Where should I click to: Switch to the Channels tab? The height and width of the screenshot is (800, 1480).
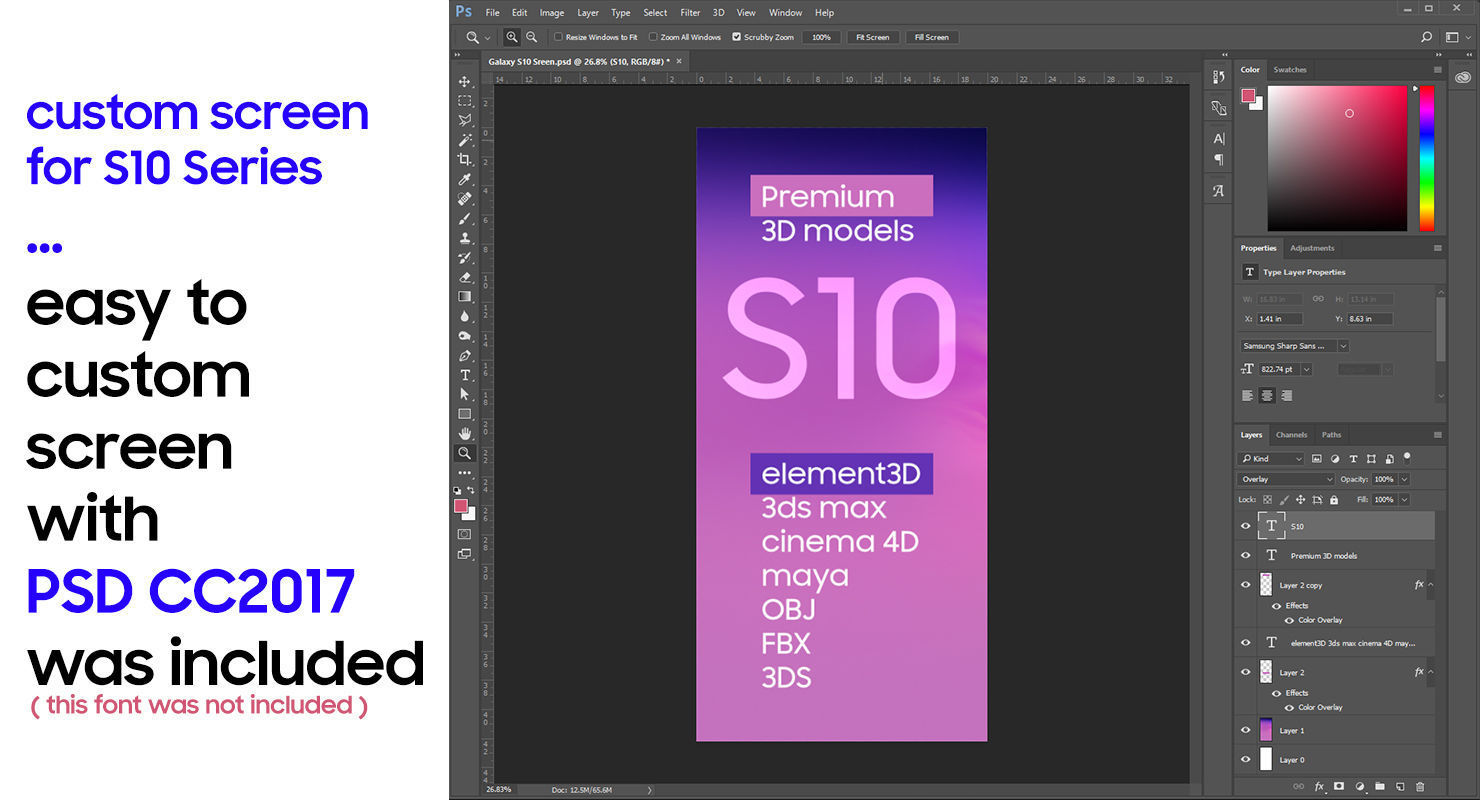(1291, 435)
